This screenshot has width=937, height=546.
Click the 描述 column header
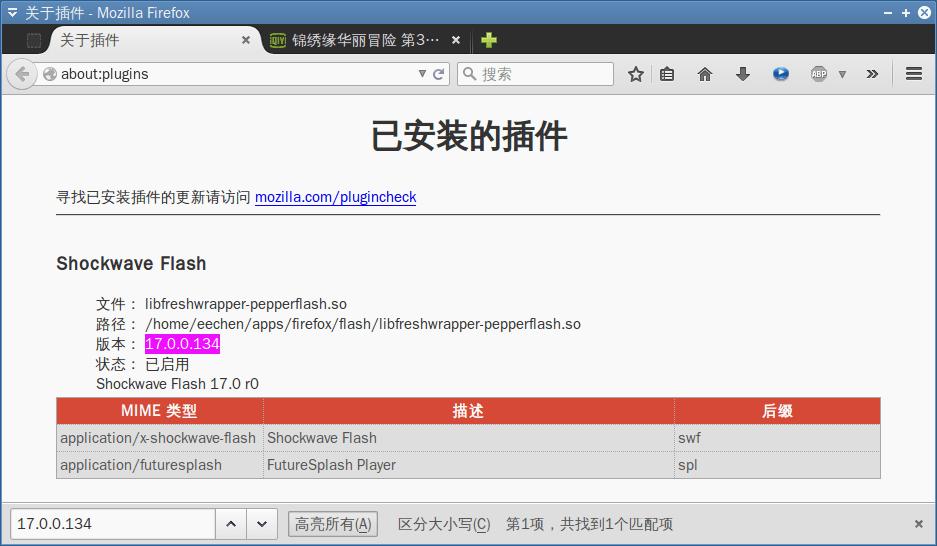click(x=468, y=411)
